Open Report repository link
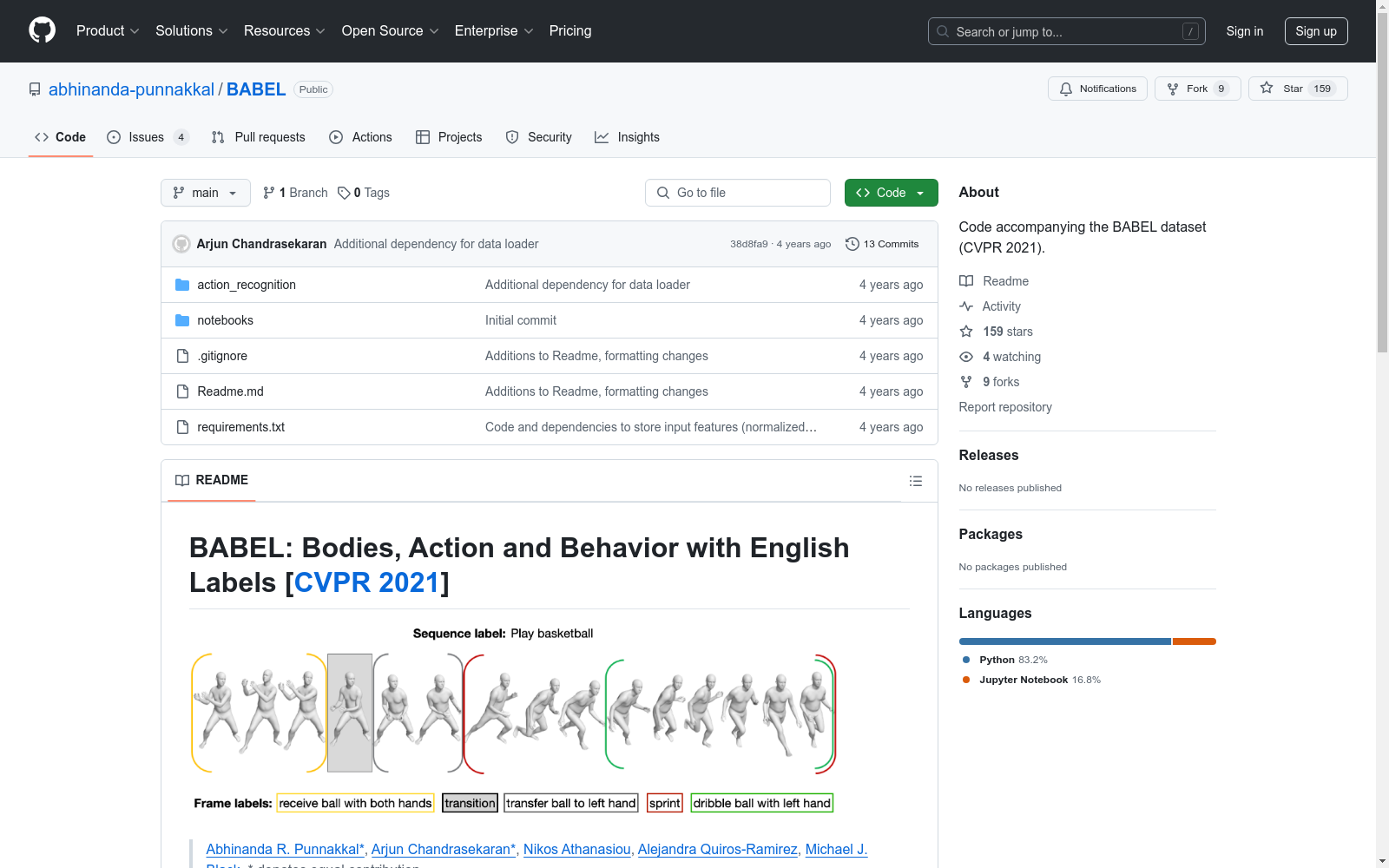 tap(1005, 407)
